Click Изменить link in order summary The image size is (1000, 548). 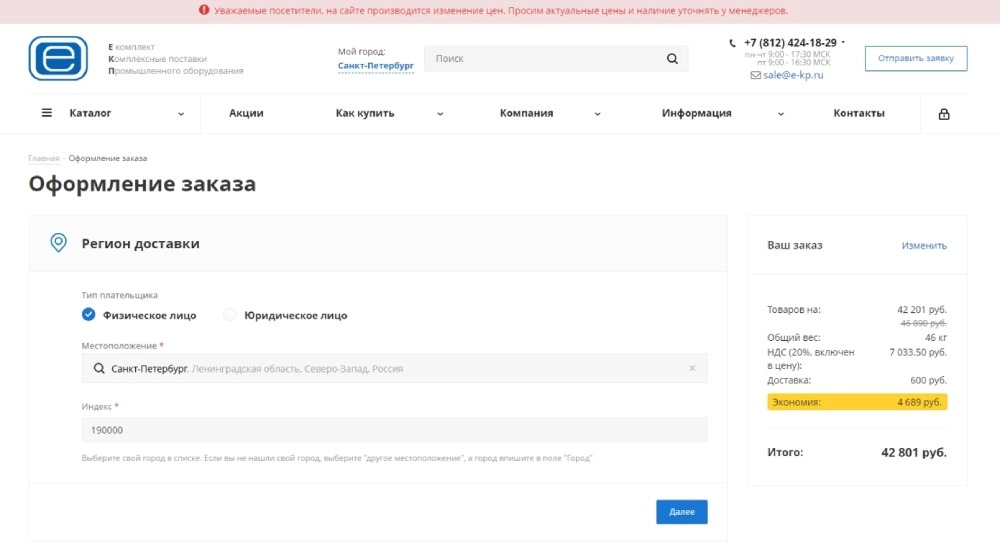click(924, 246)
